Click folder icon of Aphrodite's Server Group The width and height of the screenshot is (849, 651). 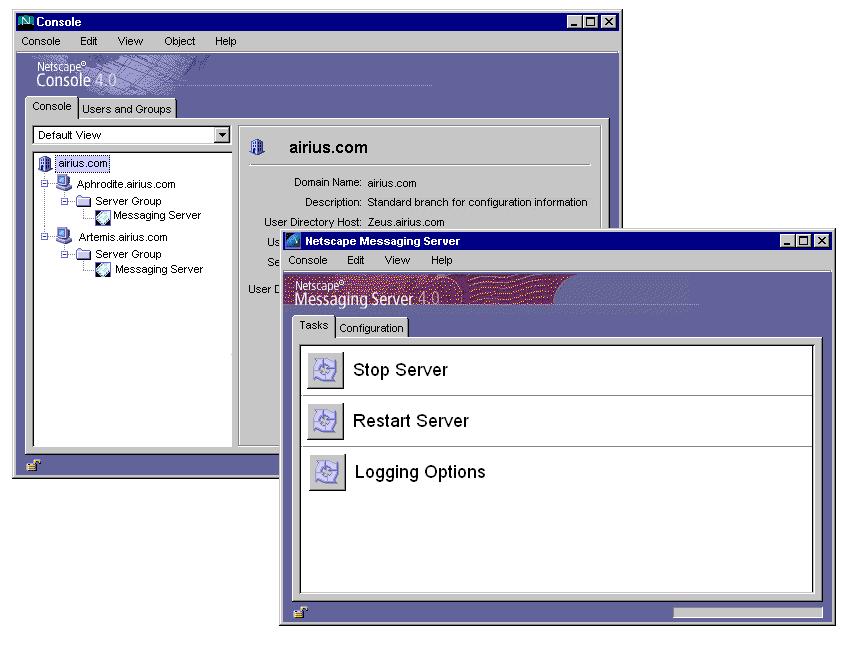83,201
